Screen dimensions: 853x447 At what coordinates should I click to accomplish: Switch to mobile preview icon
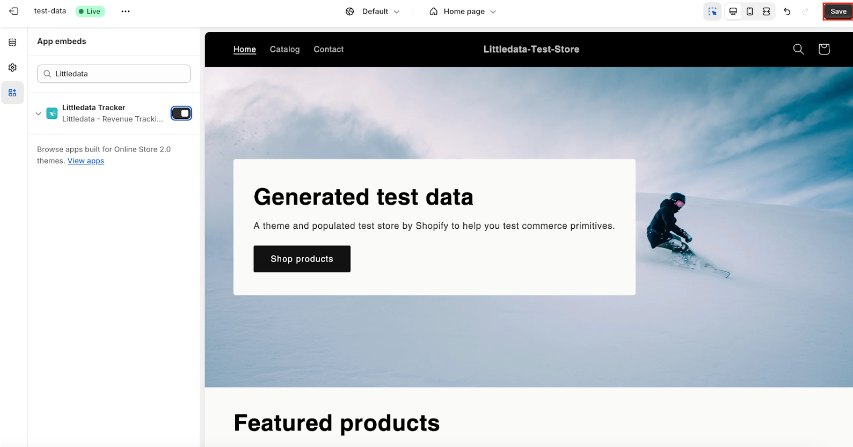(x=750, y=11)
